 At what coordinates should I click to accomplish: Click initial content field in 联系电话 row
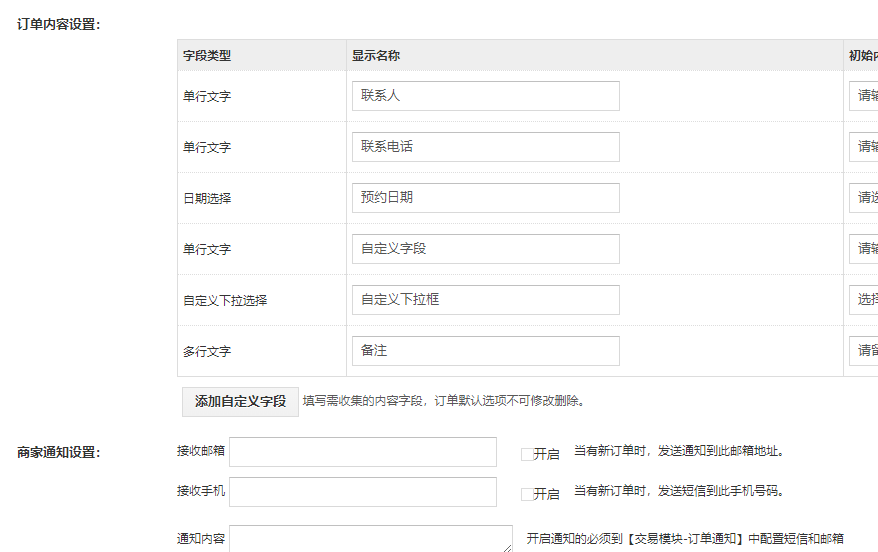864,147
